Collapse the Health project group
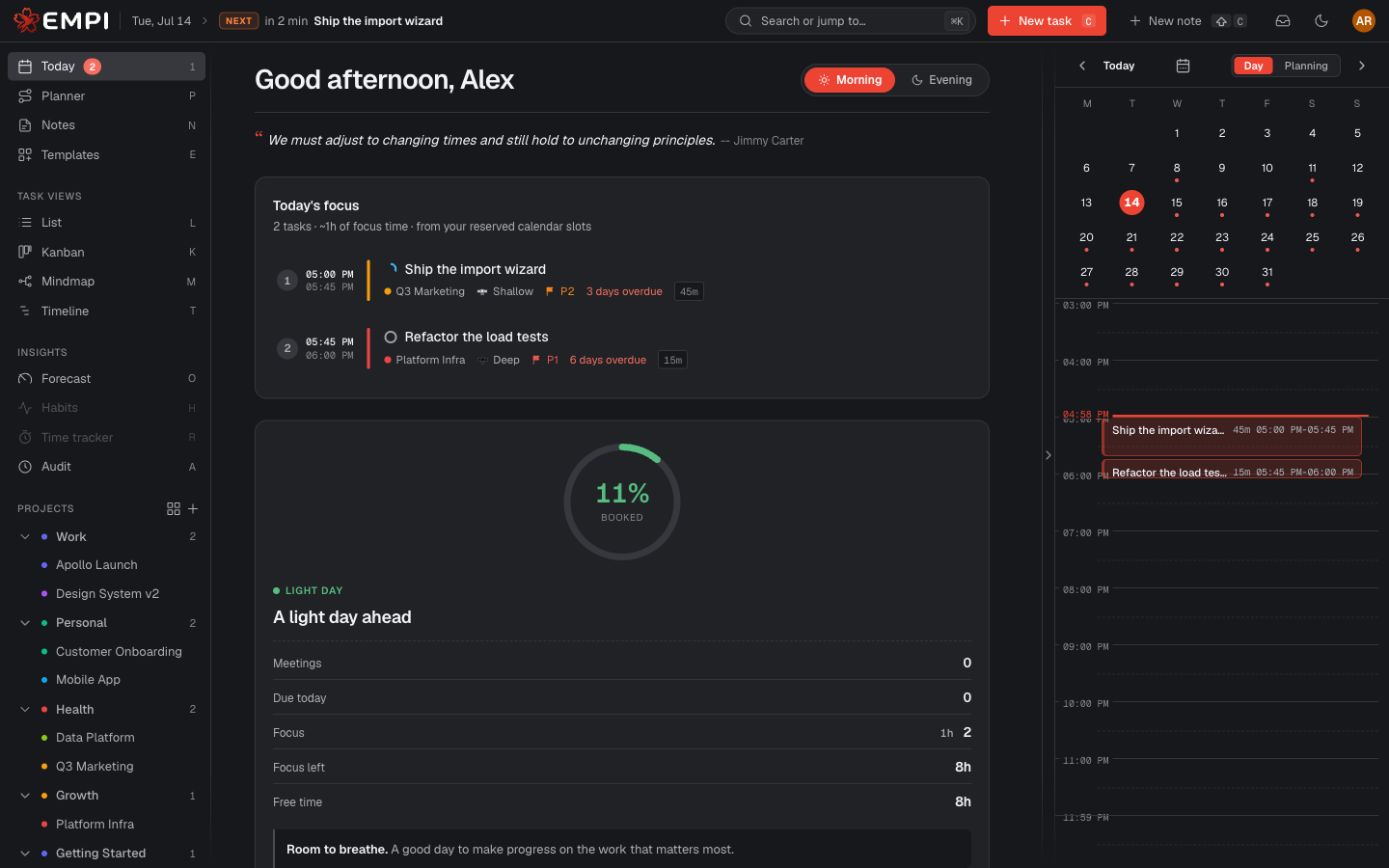 coord(25,710)
